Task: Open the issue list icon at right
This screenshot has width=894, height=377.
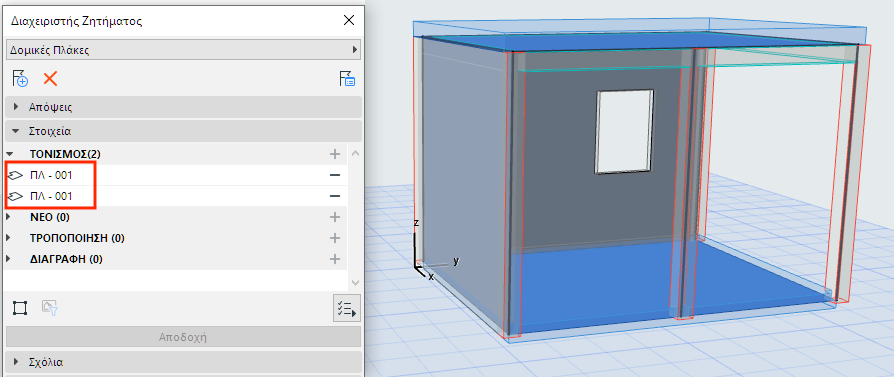Action: coord(348,79)
